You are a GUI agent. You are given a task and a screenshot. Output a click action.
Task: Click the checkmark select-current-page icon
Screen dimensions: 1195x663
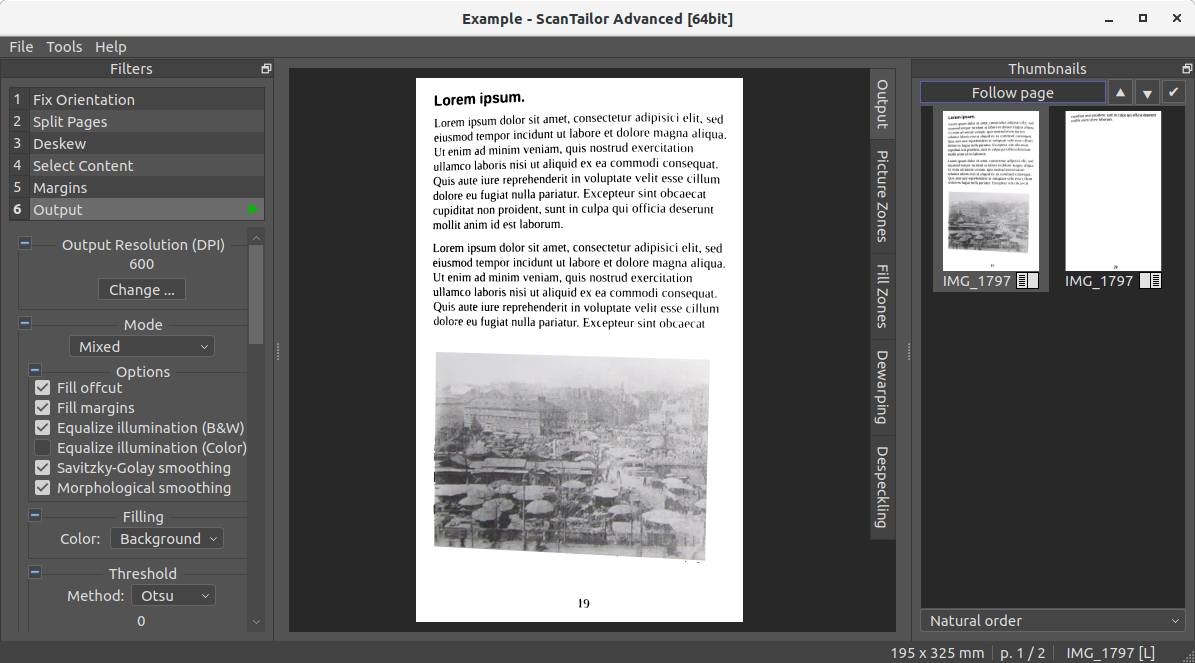pyautogui.click(x=1174, y=93)
